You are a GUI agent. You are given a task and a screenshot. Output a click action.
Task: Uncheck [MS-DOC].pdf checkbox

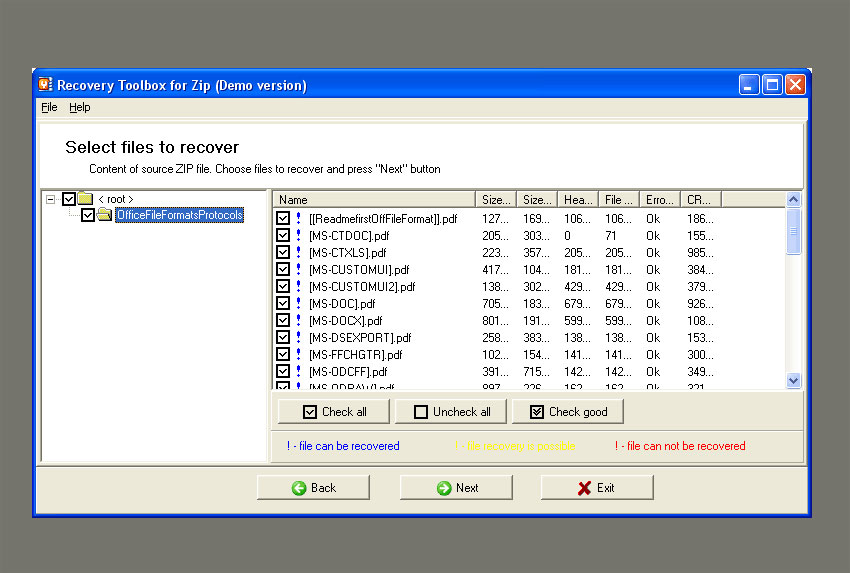coord(283,303)
